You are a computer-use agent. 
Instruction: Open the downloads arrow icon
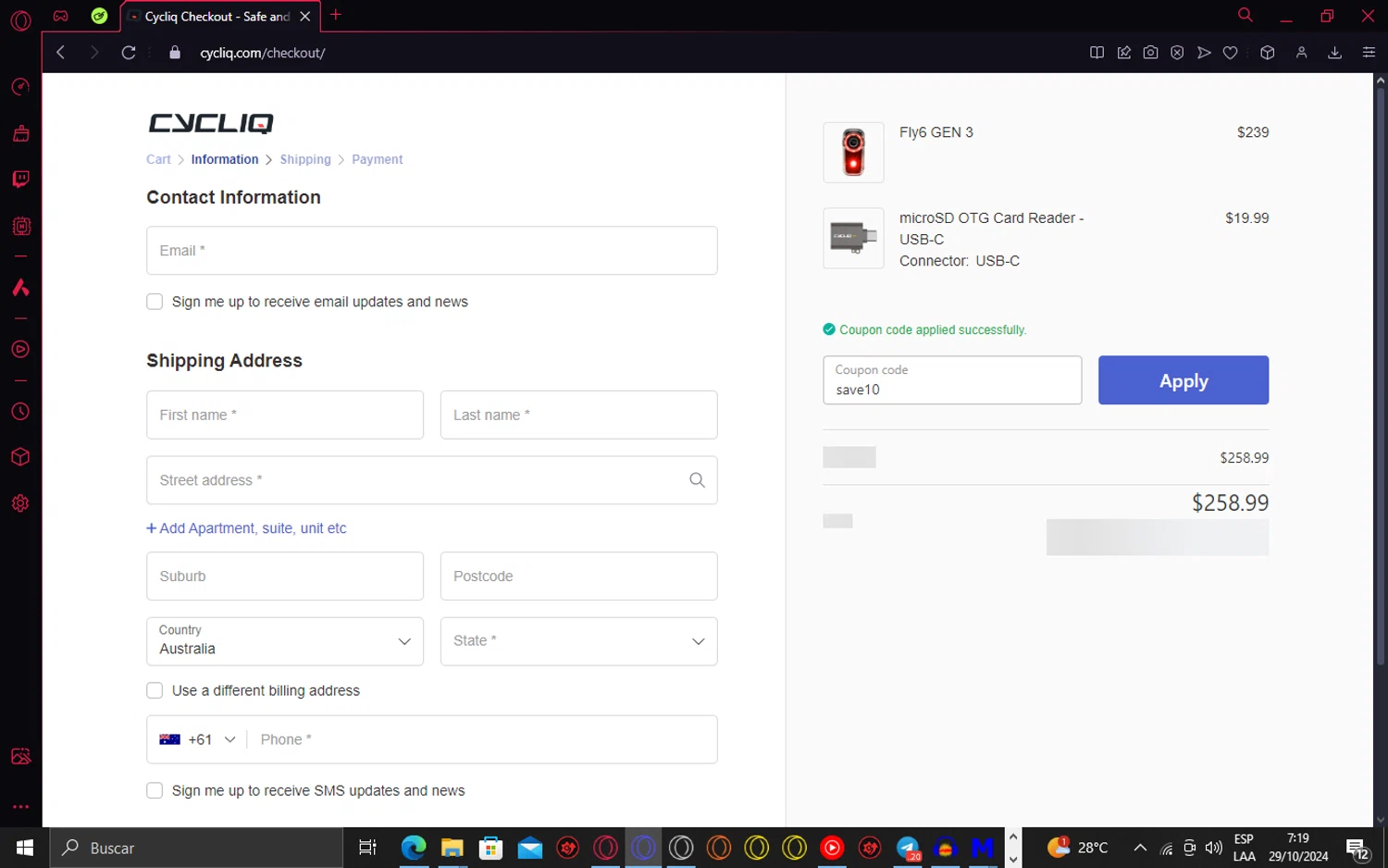coord(1334,53)
